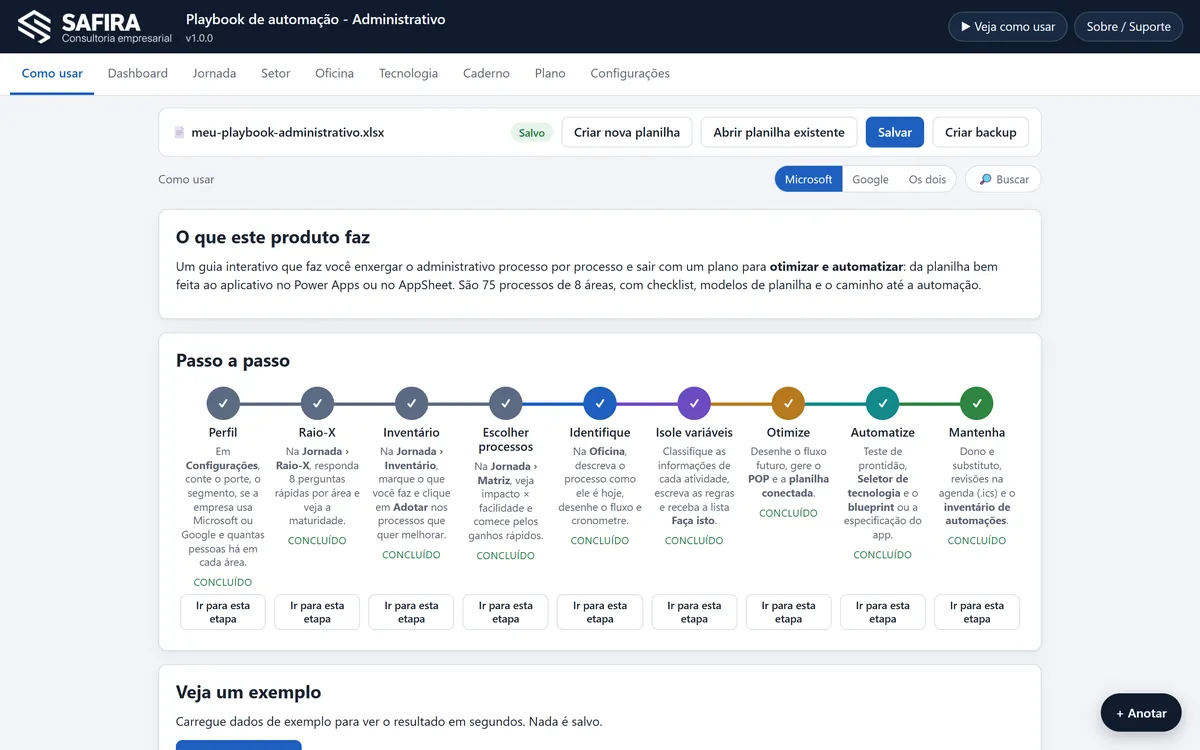Switch to the Dashboard tab
The height and width of the screenshot is (750, 1200).
(138, 73)
